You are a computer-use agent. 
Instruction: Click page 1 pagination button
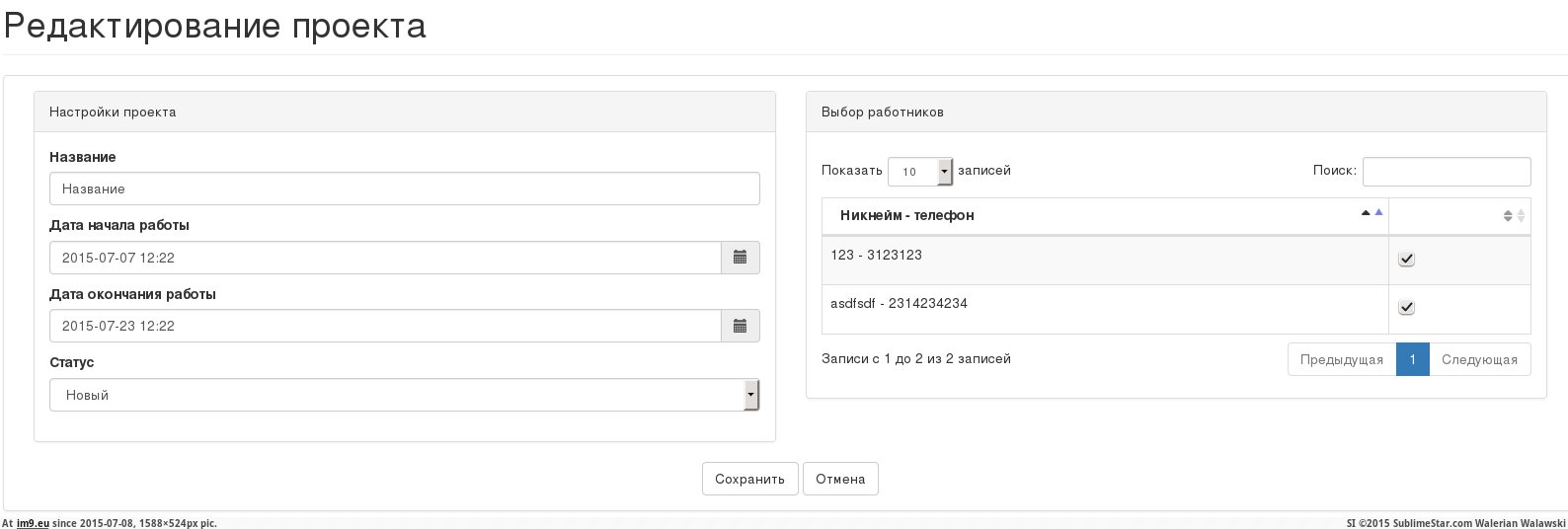[x=1412, y=359]
